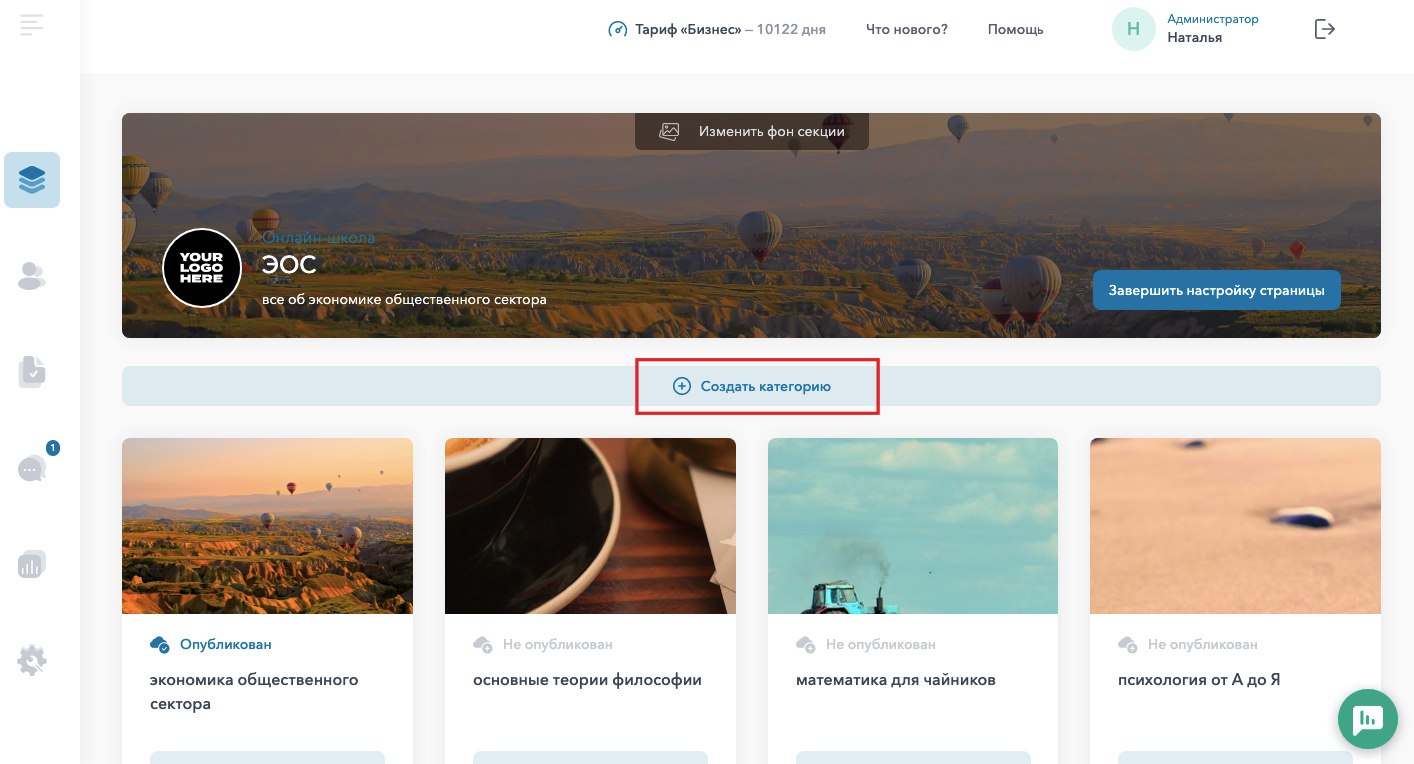Click the image icon in Изменить фон секции
Screen dimensions: 1414x764
pyautogui.click(x=669, y=131)
